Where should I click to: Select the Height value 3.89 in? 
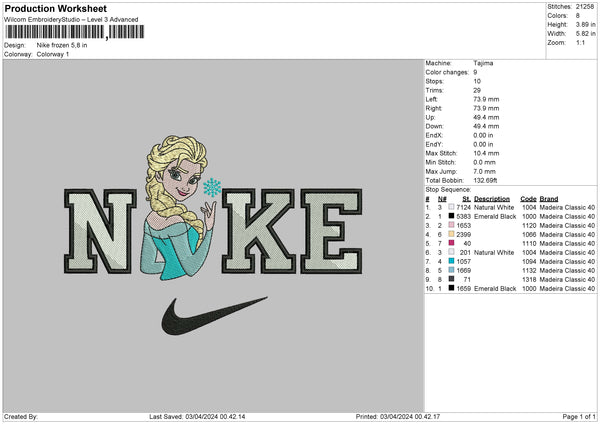point(585,24)
